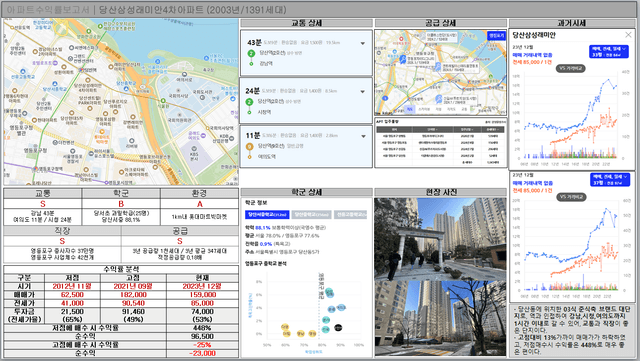The image size is (640, 361).
Task: Open the 33평 area dropdown in upper chart
Action: coord(609,51)
